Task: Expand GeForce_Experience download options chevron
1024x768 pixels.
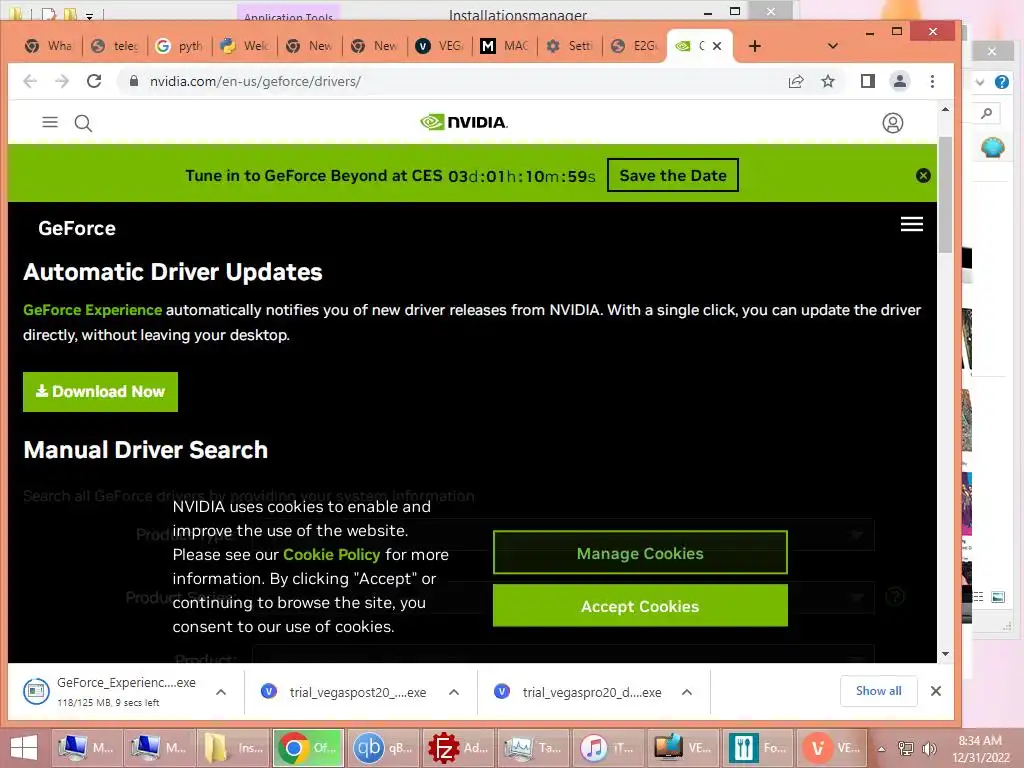Action: pyautogui.click(x=221, y=692)
